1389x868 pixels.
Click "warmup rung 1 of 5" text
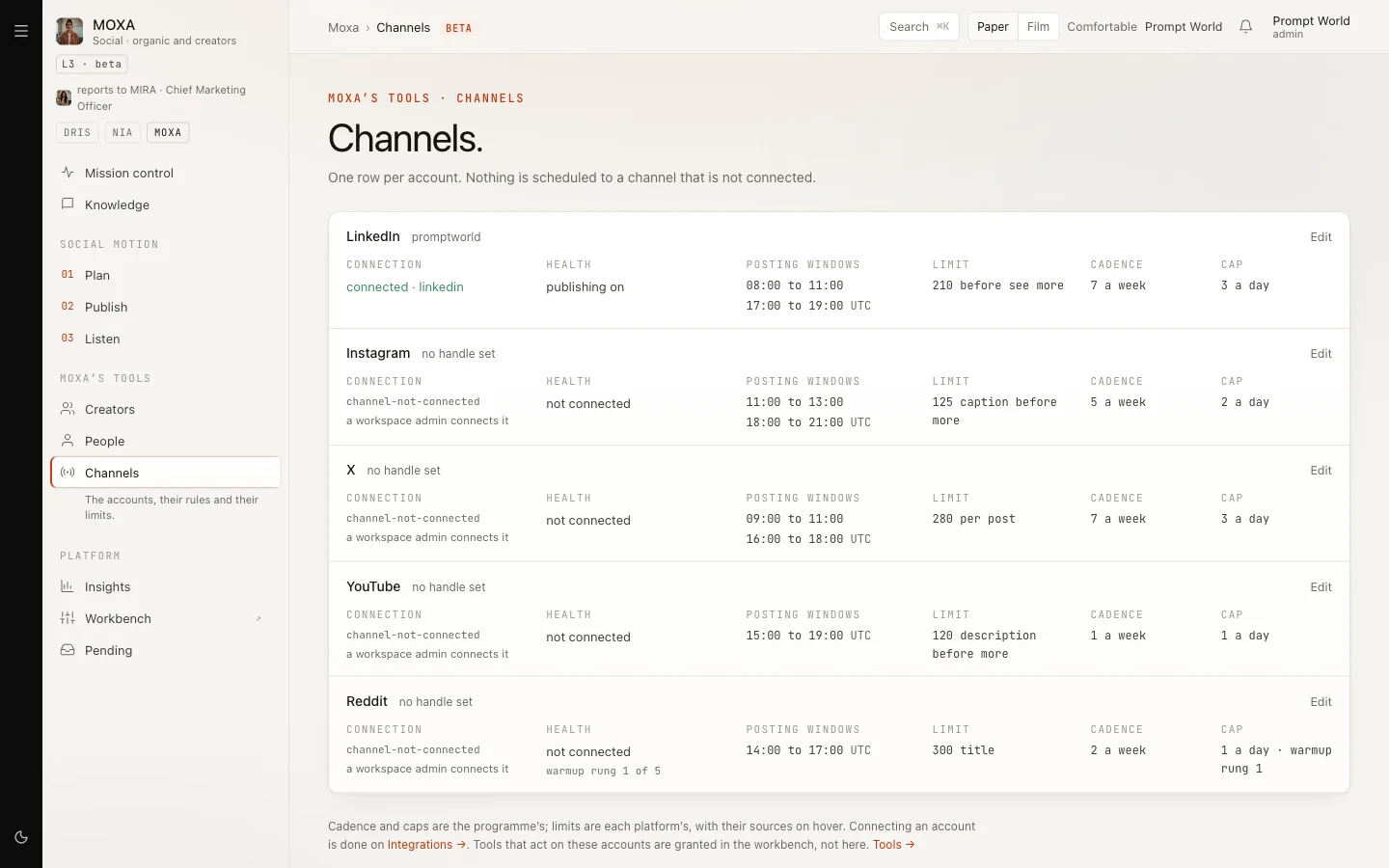click(x=604, y=772)
